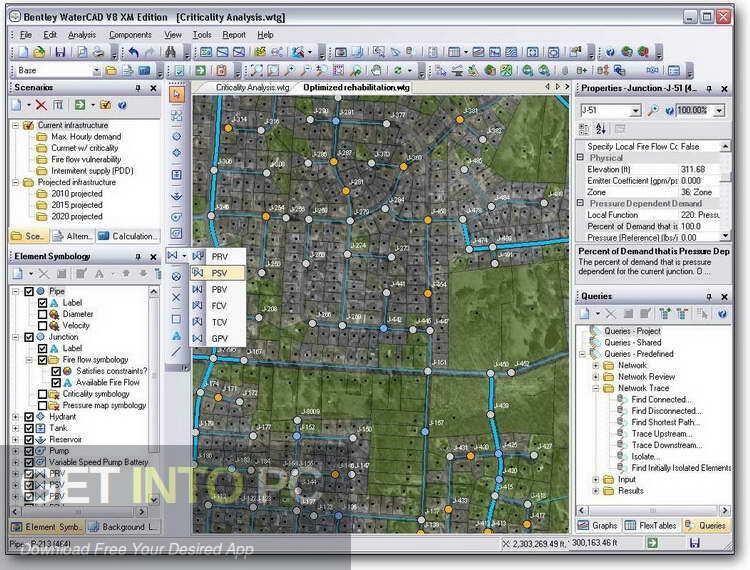Select Trace Downstream query

[667, 445]
